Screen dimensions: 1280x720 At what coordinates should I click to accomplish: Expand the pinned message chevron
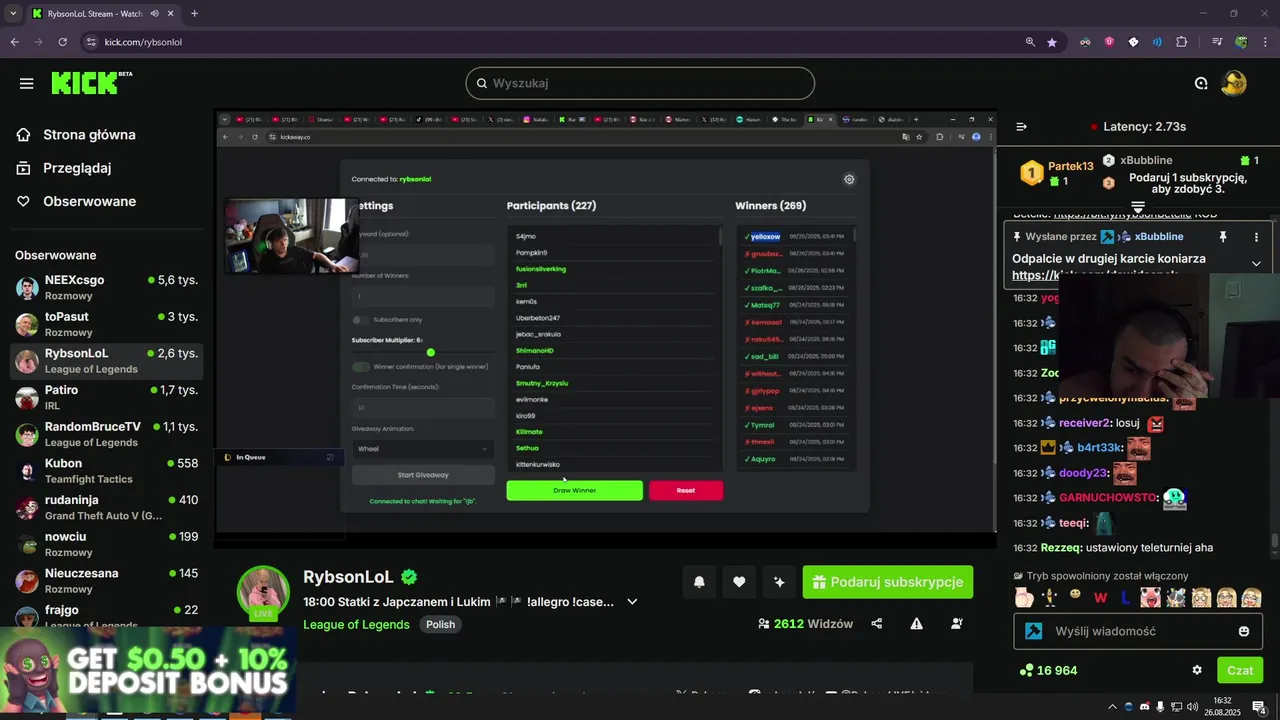(x=1256, y=263)
